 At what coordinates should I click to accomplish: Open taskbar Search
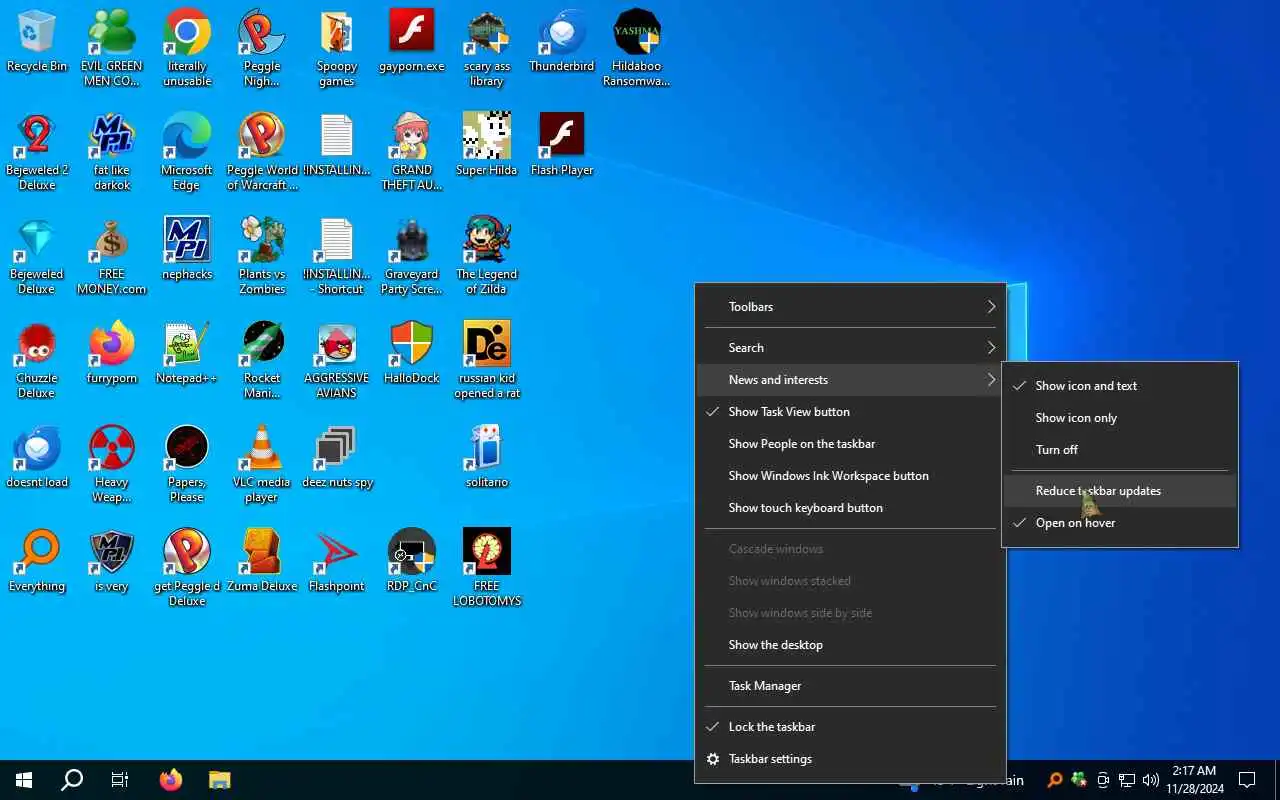[x=72, y=780]
